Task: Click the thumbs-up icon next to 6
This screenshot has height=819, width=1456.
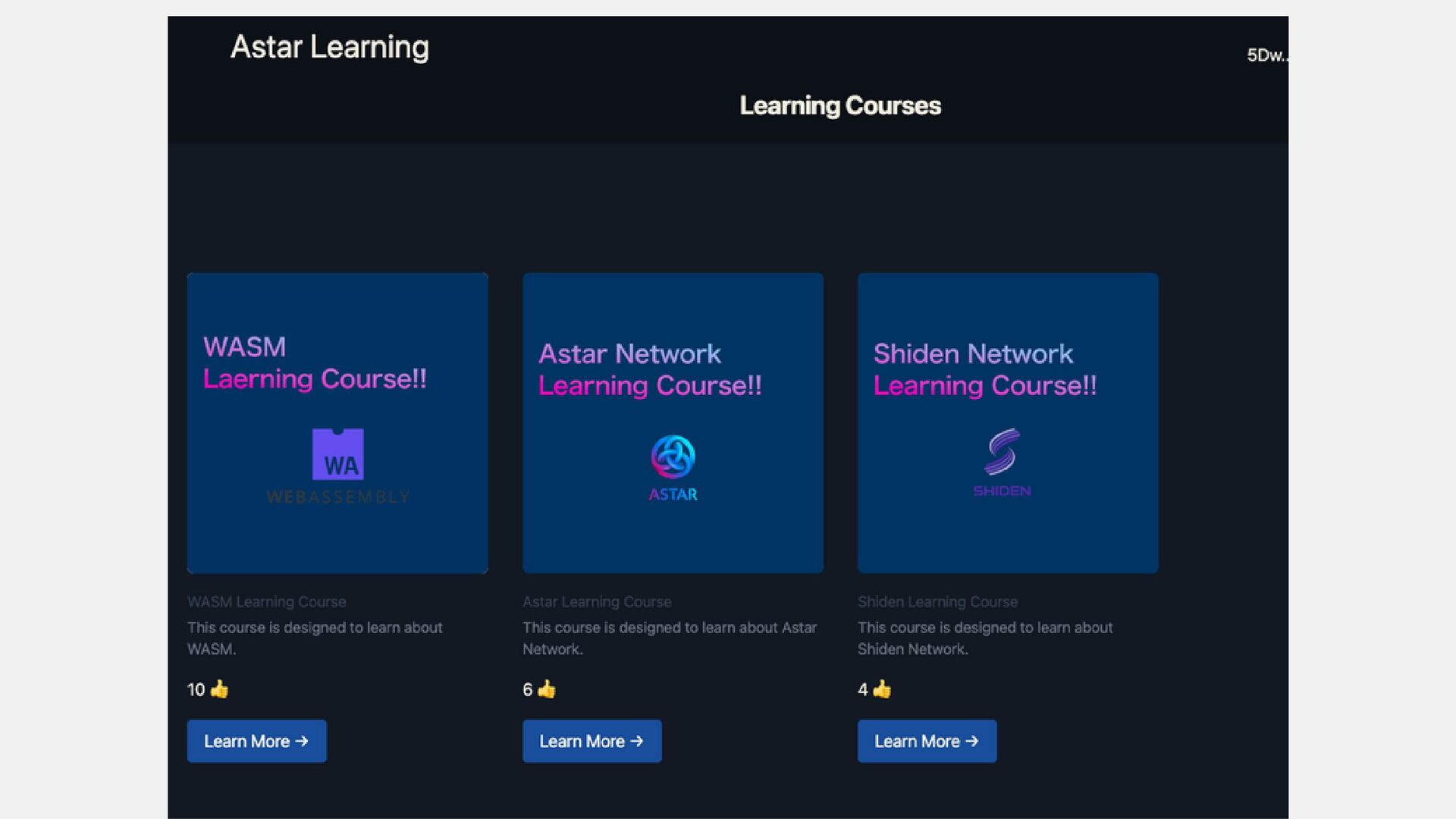Action: coord(547,689)
